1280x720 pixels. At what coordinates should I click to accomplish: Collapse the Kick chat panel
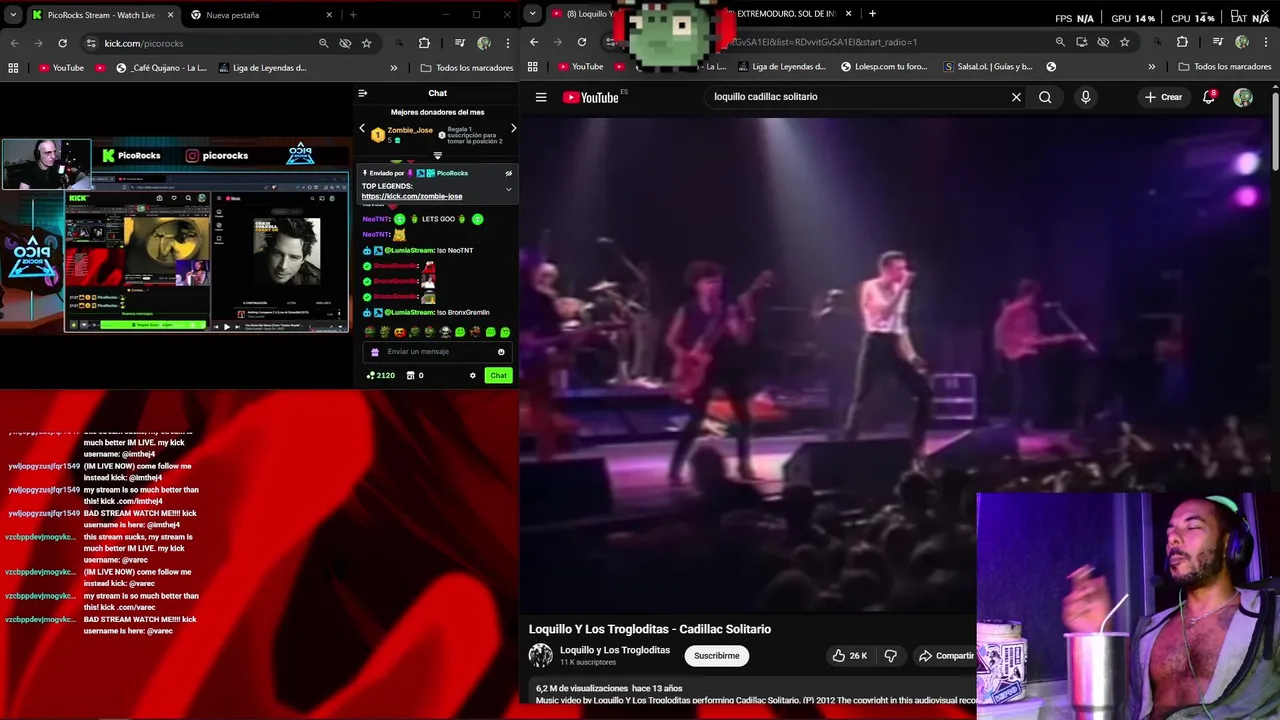click(363, 93)
